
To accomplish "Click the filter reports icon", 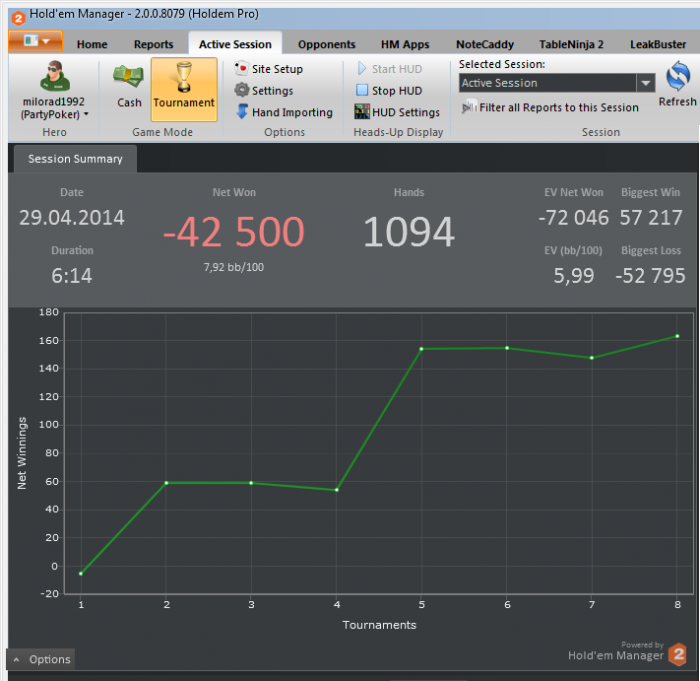I will pos(469,107).
